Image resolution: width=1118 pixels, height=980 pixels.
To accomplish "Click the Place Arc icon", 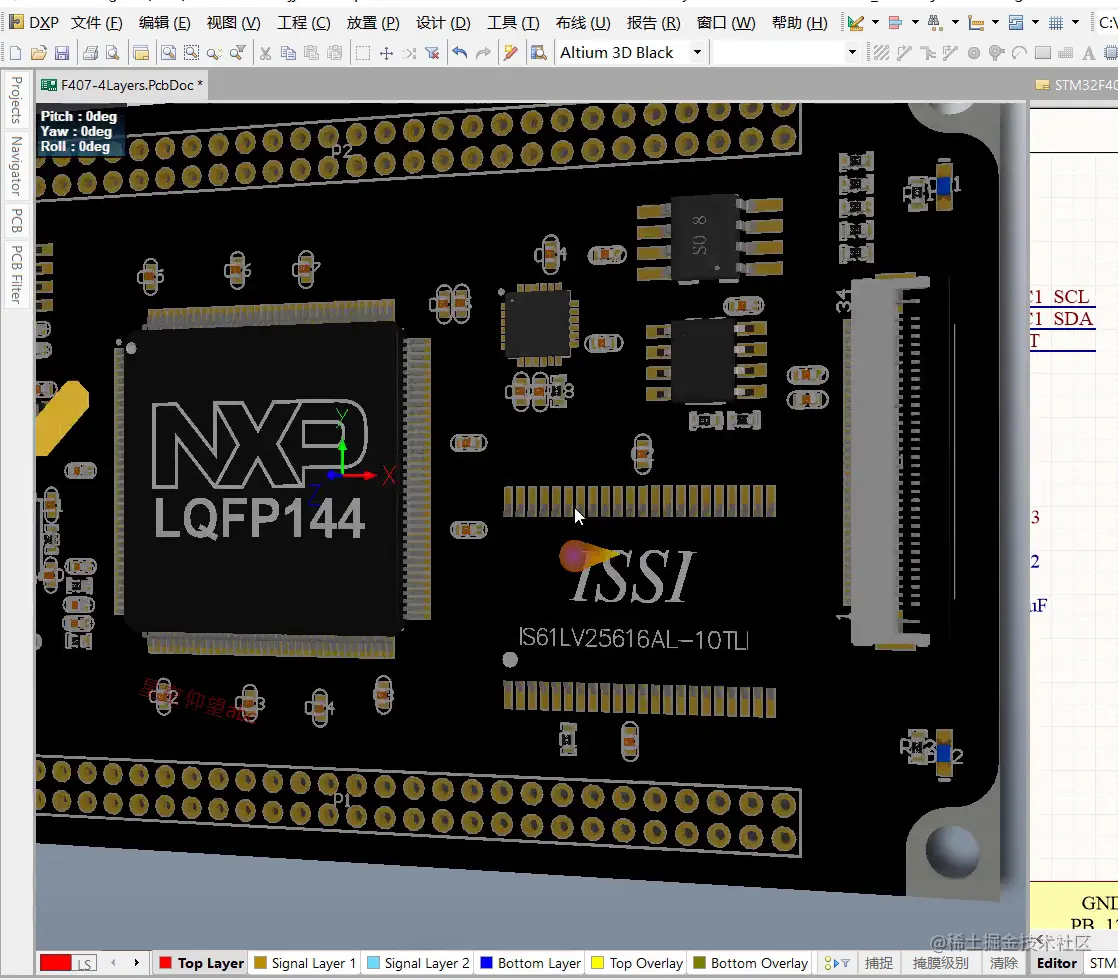I will pos(1020,53).
